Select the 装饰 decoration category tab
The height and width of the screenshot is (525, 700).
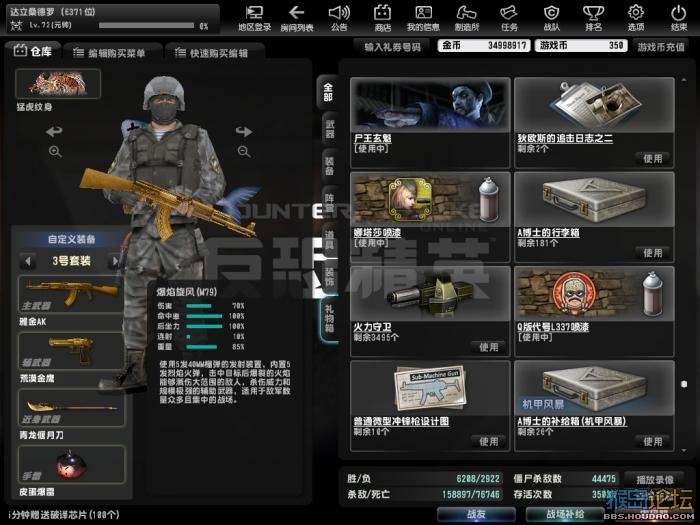click(x=329, y=277)
